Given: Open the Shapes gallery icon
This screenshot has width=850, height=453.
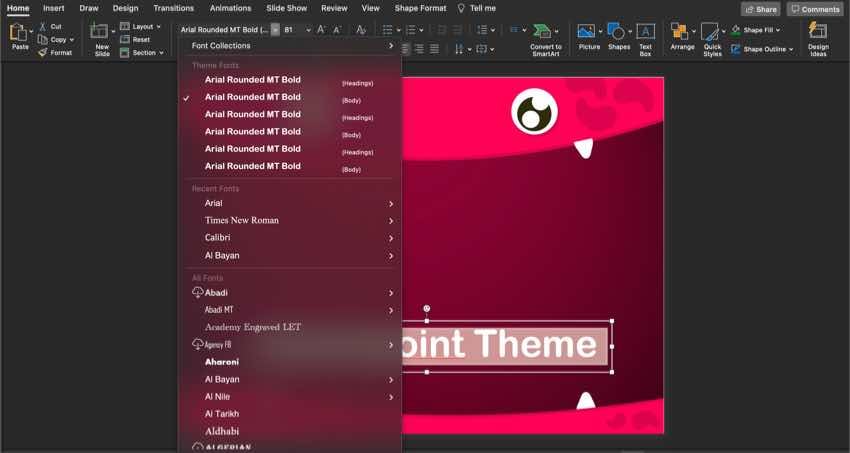Looking at the screenshot, I should [x=617, y=33].
